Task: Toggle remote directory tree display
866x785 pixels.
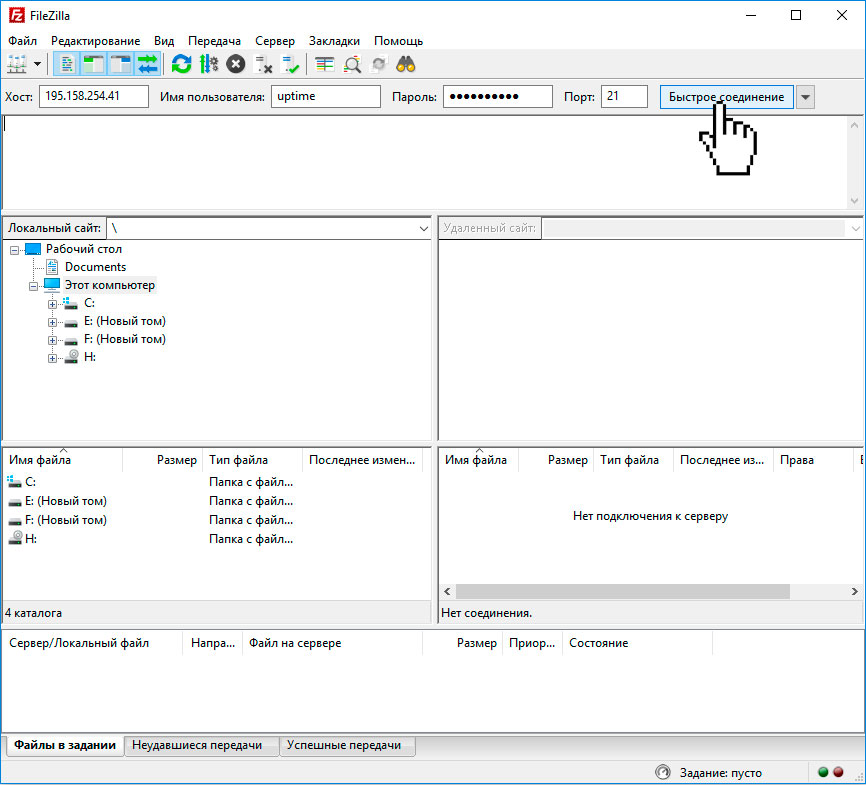Action: [x=120, y=65]
